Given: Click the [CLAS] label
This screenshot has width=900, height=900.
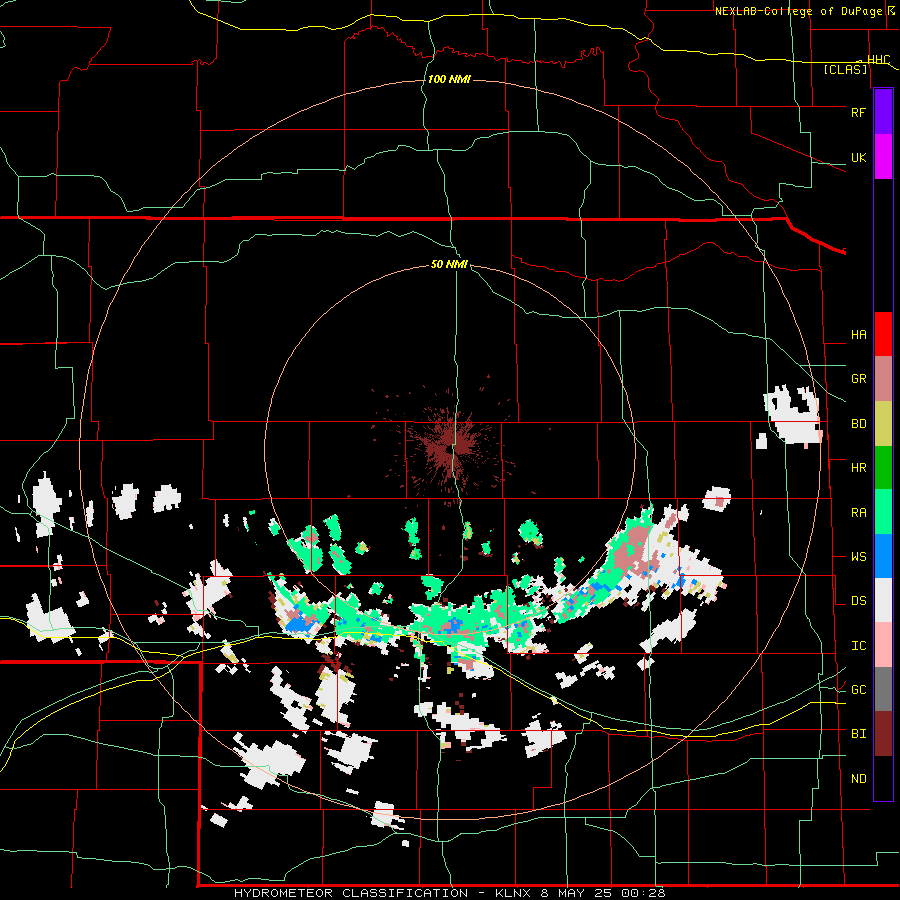Looking at the screenshot, I should coord(845,69).
